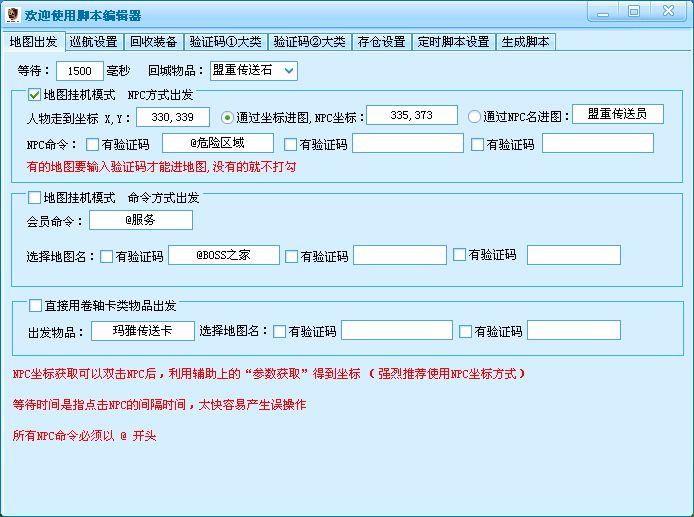Click third empty map field in 命令方式
Viewport: 694px width, 517px height.
point(574,255)
